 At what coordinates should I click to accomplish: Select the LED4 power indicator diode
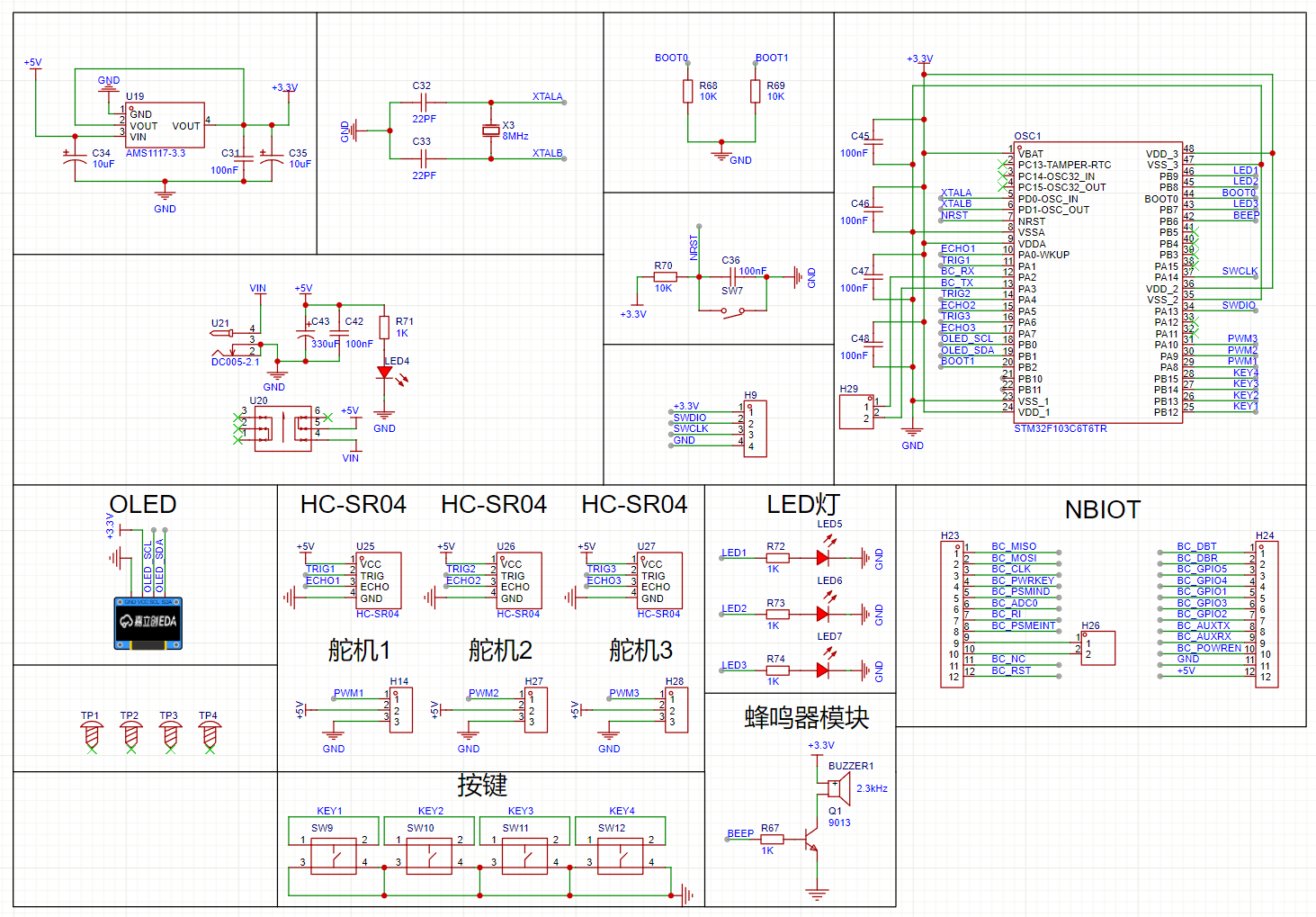385,373
